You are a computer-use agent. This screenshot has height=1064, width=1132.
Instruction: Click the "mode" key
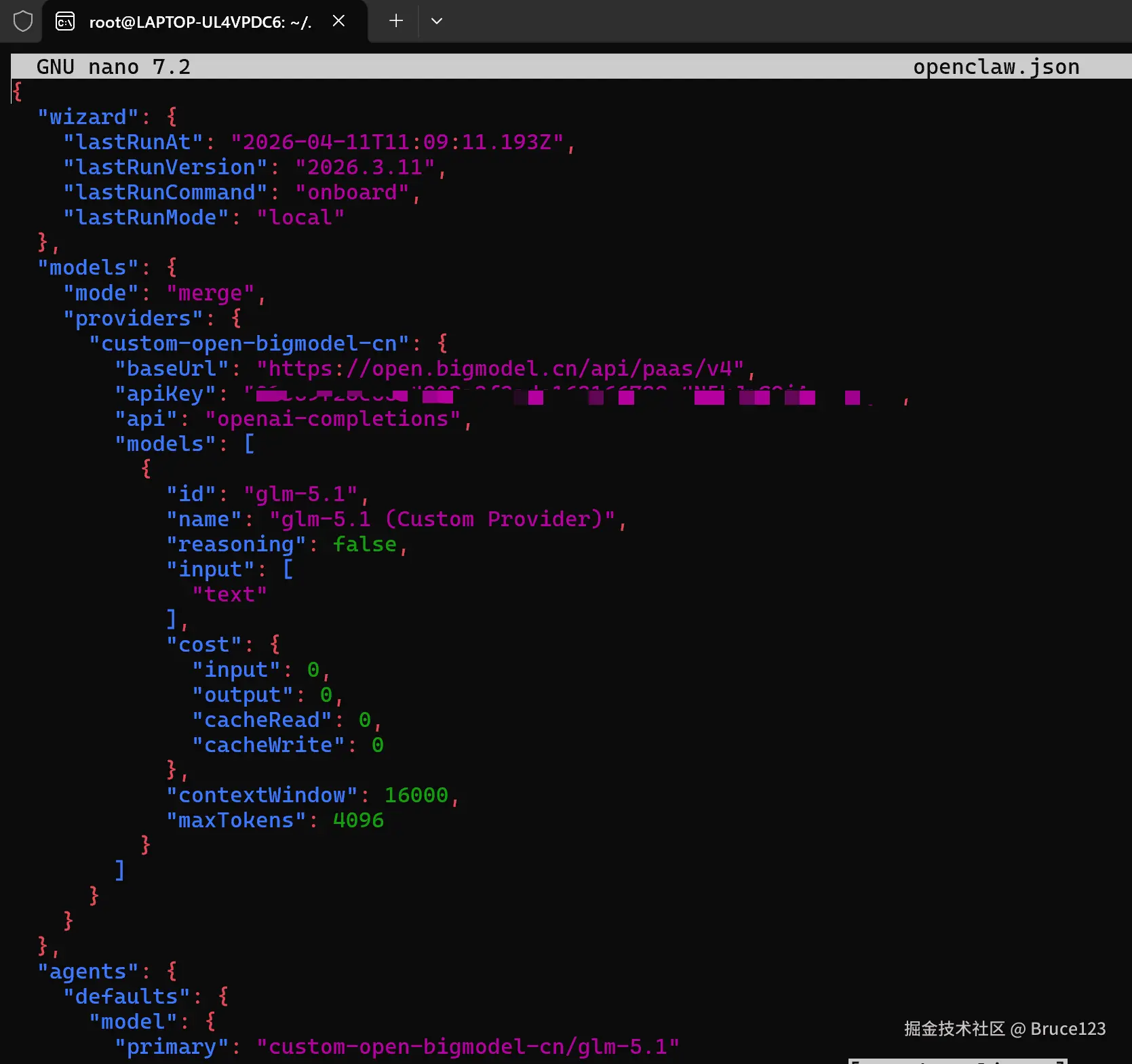pyautogui.click(x=101, y=293)
